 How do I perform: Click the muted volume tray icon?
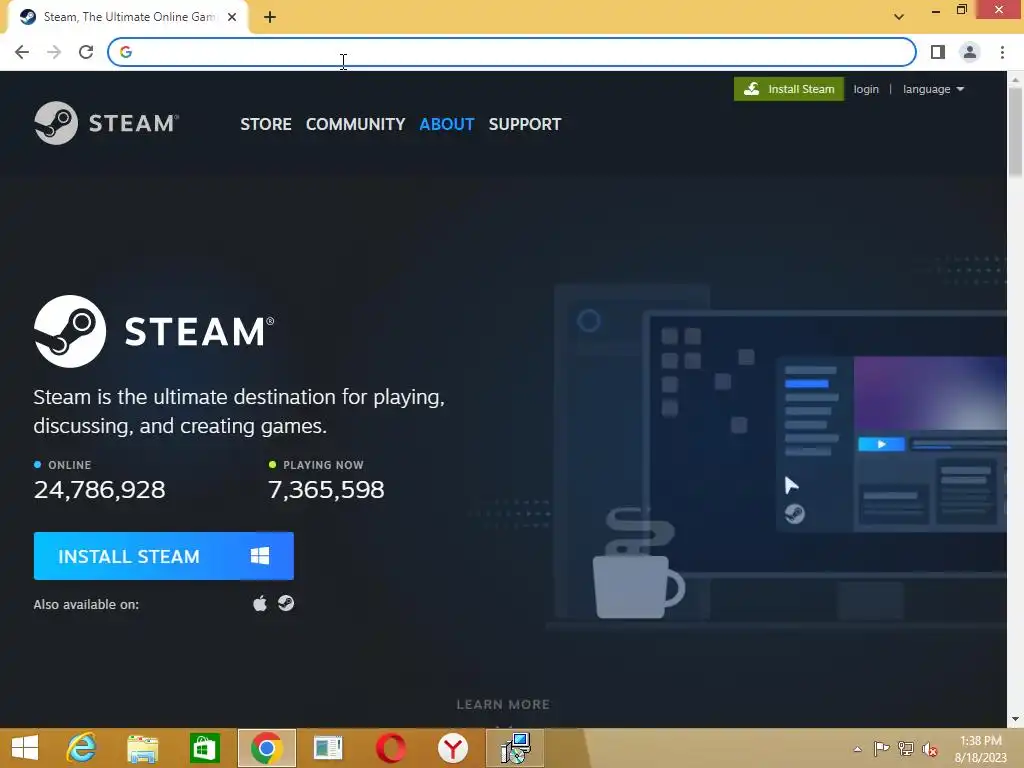[930, 749]
